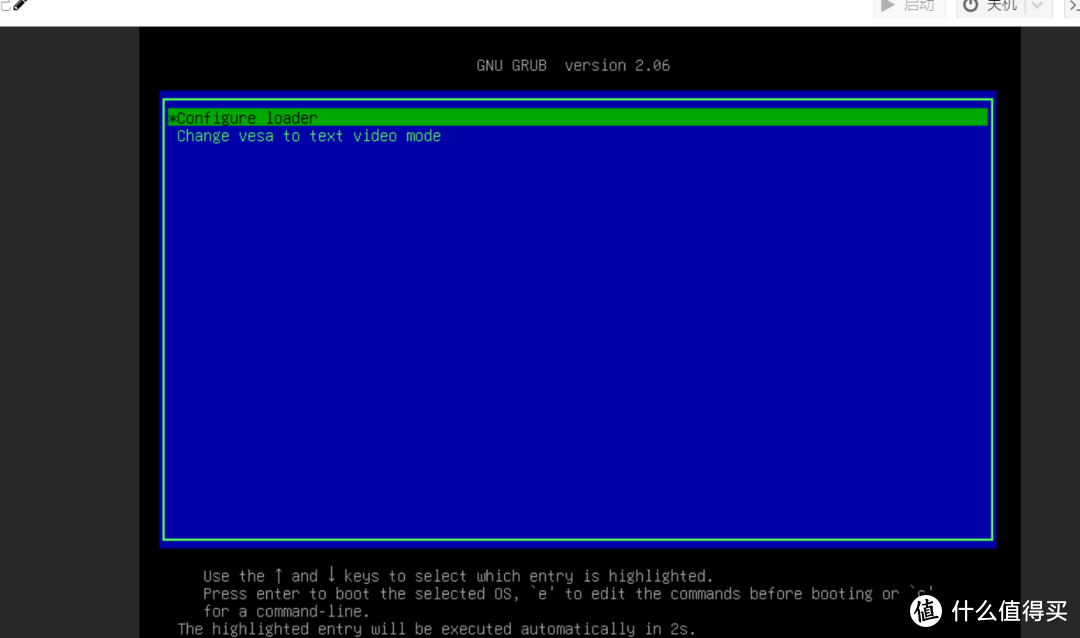
Task: Click the 'for a command-line.' text
Action: (x=286, y=611)
